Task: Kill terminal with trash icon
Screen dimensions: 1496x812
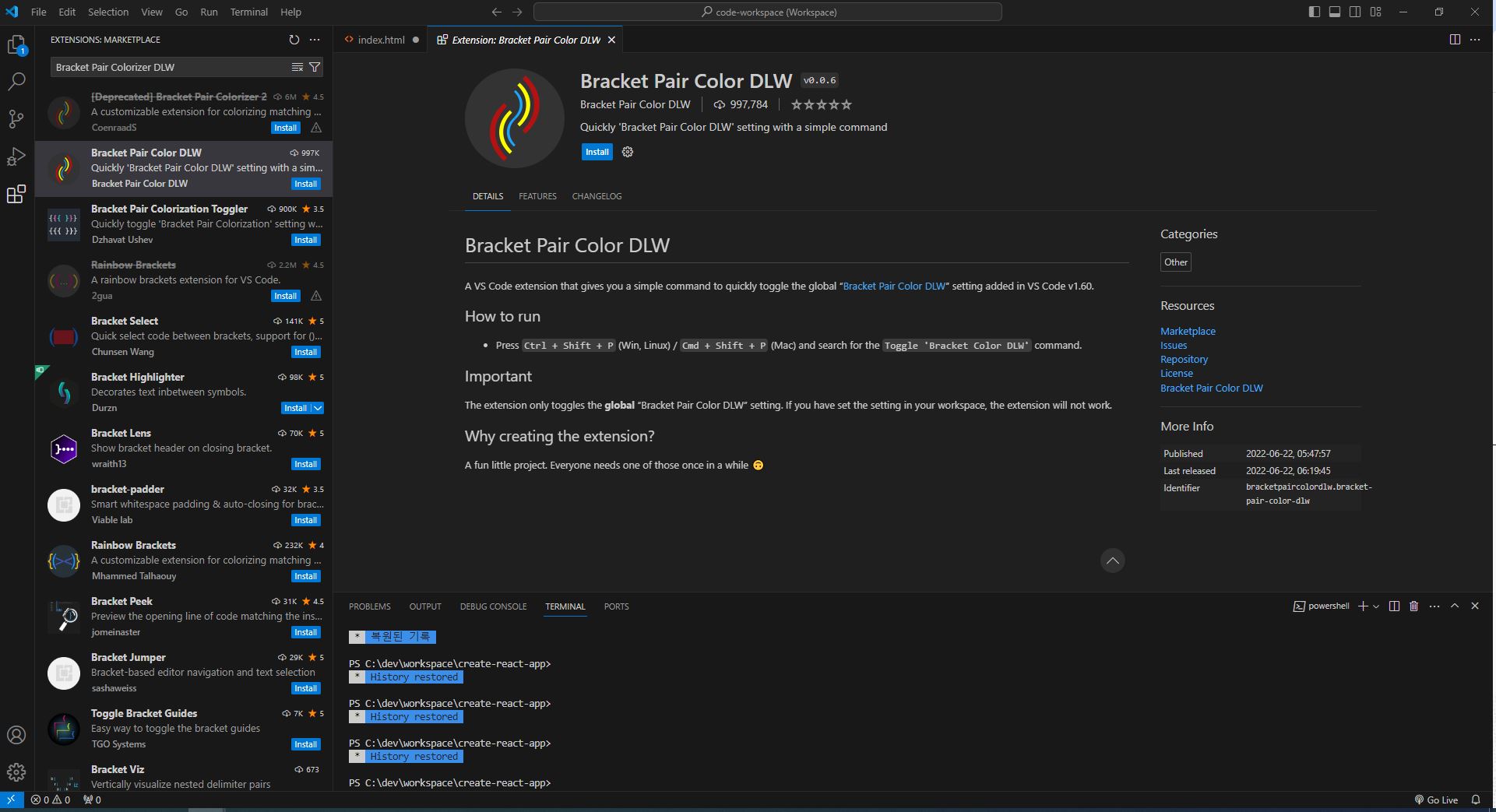Action: (x=1414, y=606)
